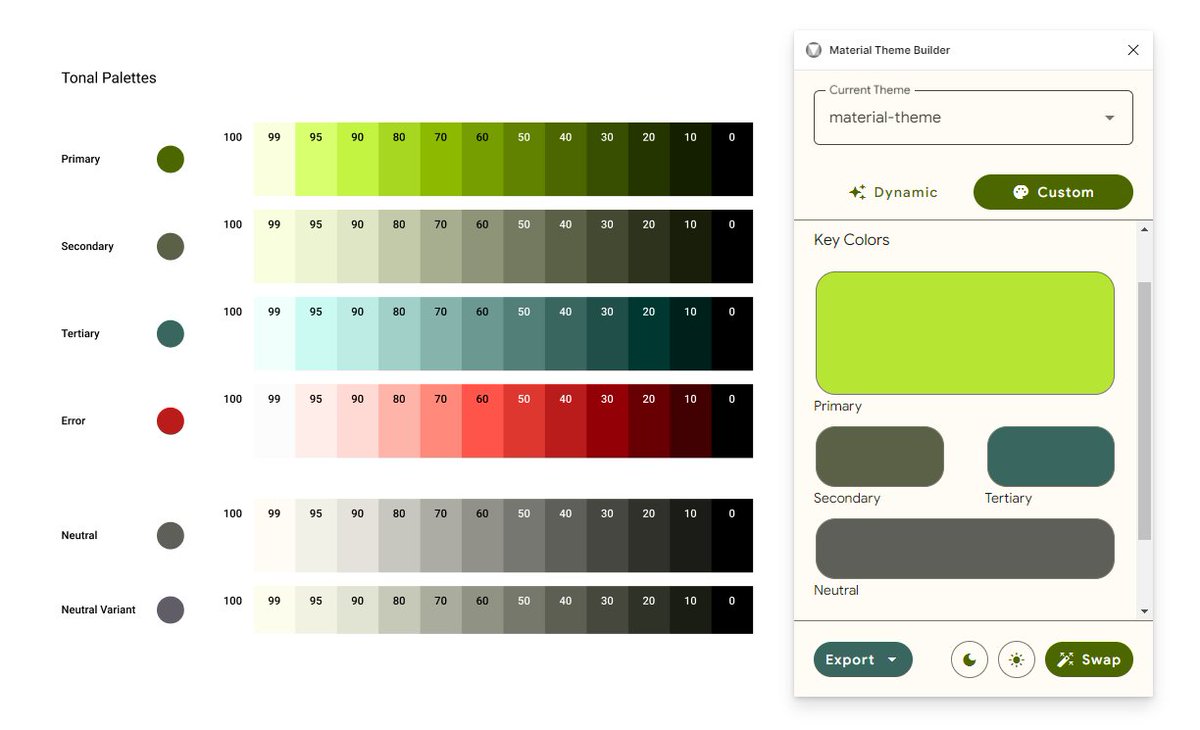The height and width of the screenshot is (730, 1200).
Task: Select Error tone 99 swatch
Action: [274, 421]
